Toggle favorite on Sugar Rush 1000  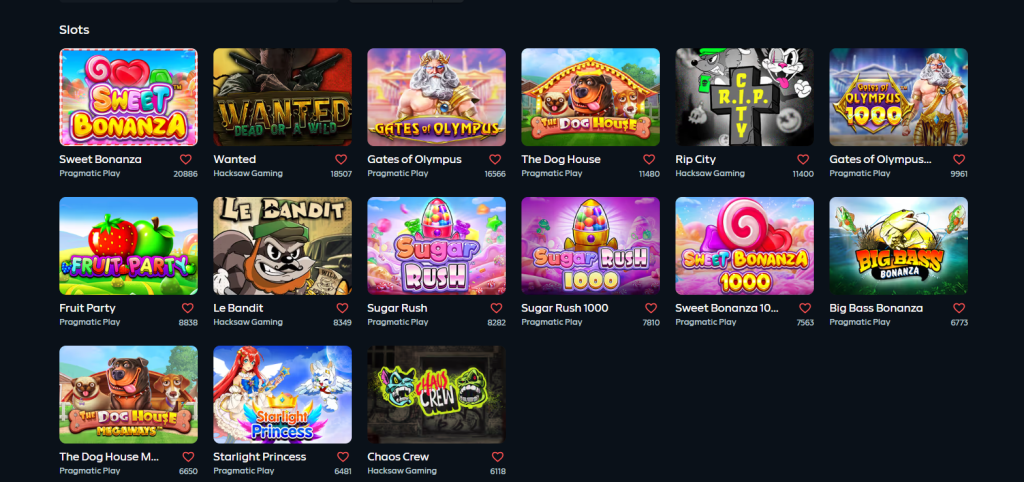point(651,308)
